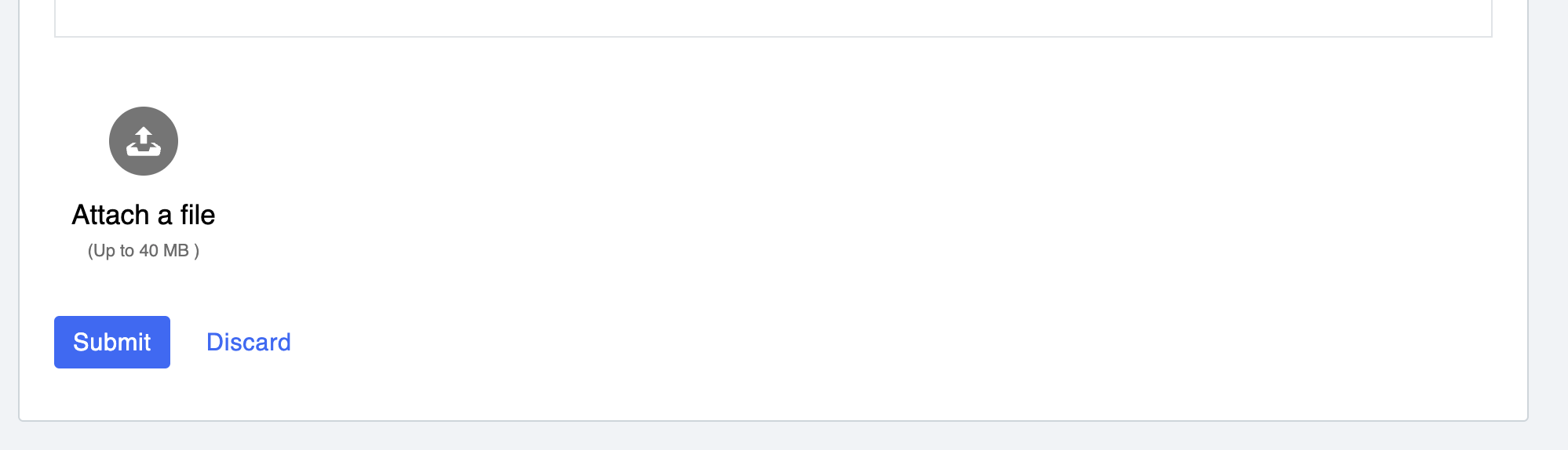Screen dimensions: 1568x450
Task: Click the Discard link beside Submit
Action: (x=248, y=342)
